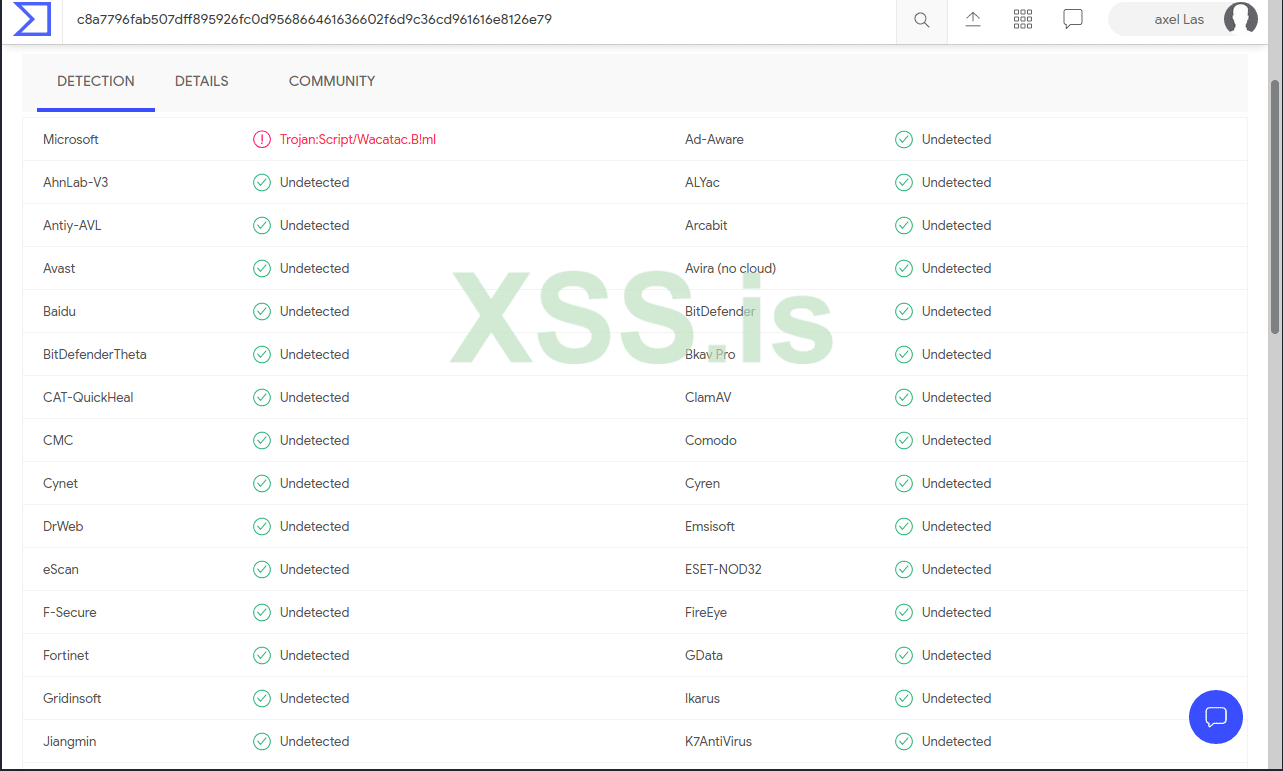Select the Gridinsoft vendor name

[x=72, y=699]
